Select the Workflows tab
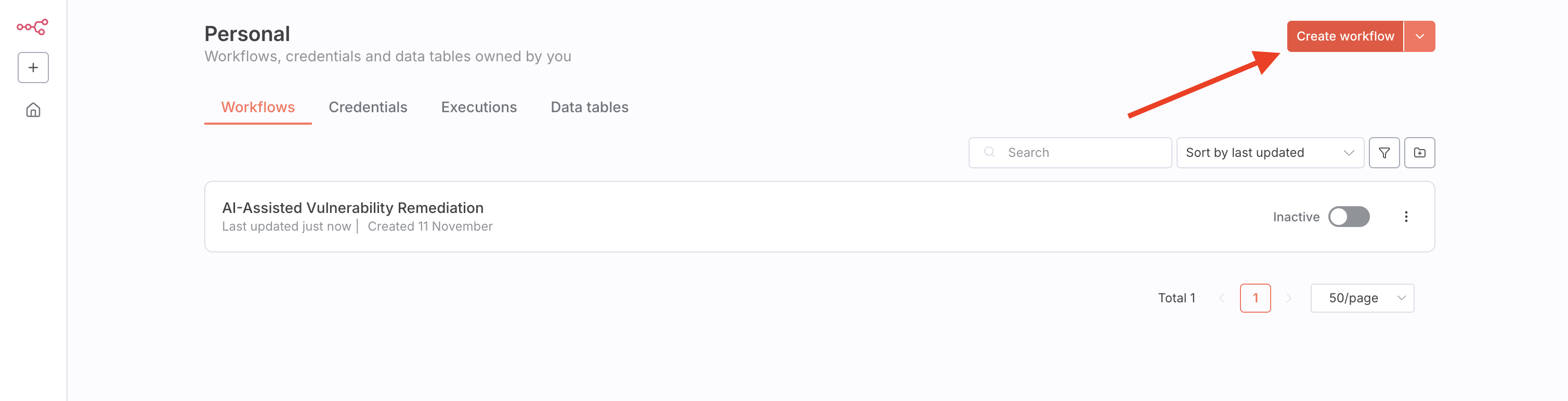Screen dimensions: 1568x401 [x=257, y=107]
